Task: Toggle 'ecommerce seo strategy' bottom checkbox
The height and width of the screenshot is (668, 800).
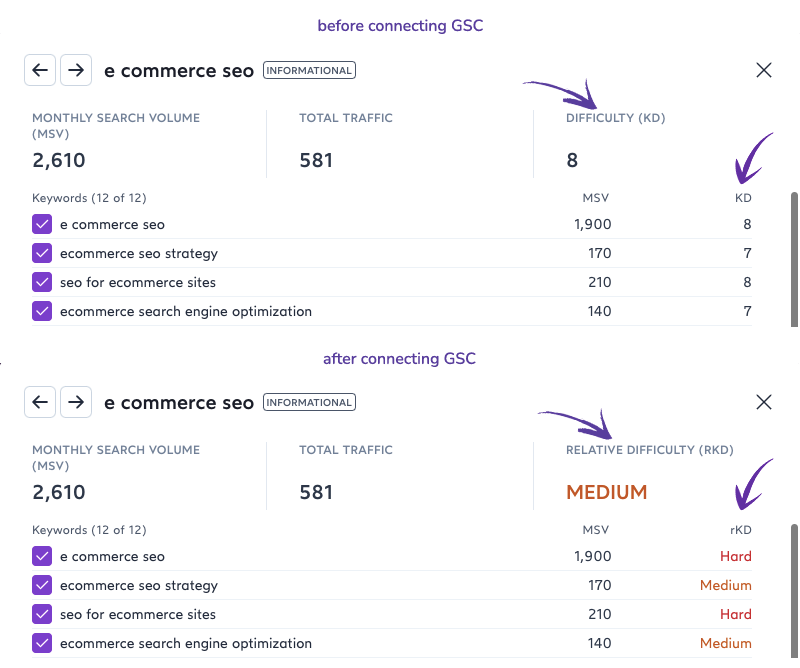Action: (x=42, y=585)
